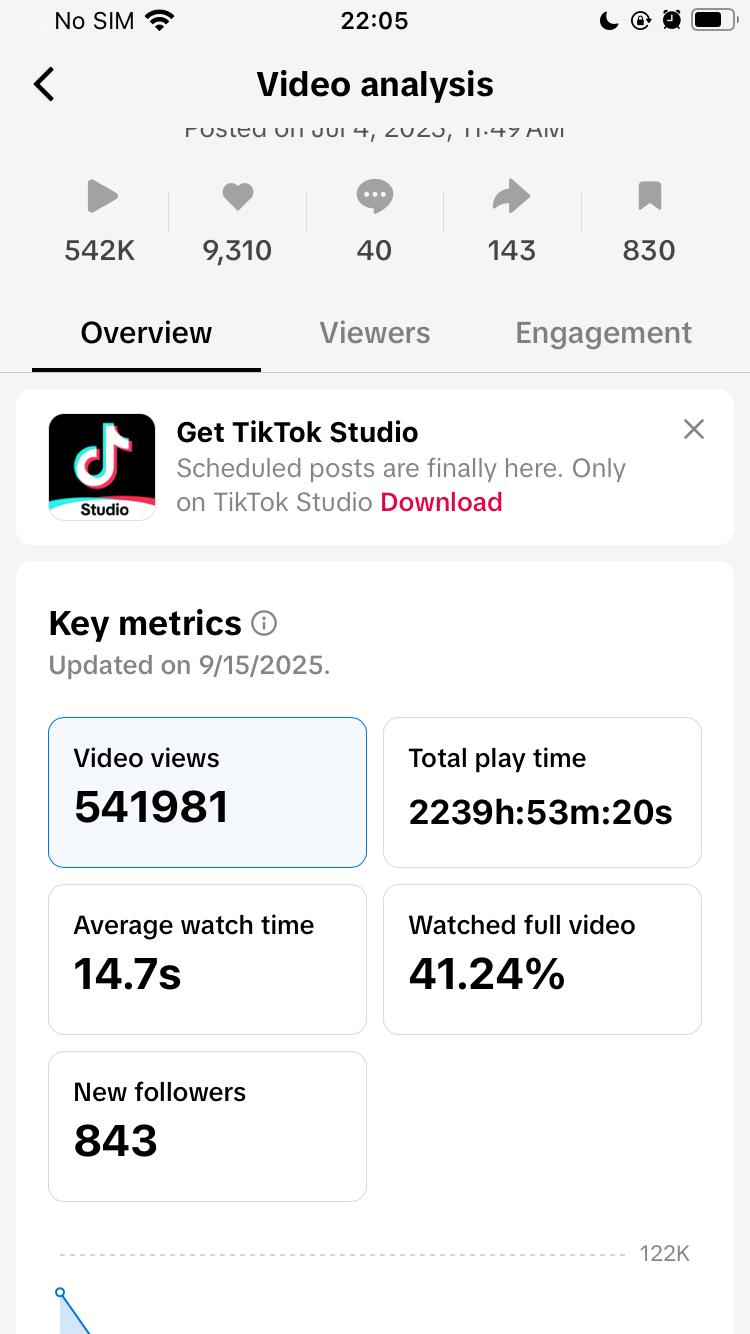Select the Watched full video card
This screenshot has height=1334, width=750.
click(542, 959)
